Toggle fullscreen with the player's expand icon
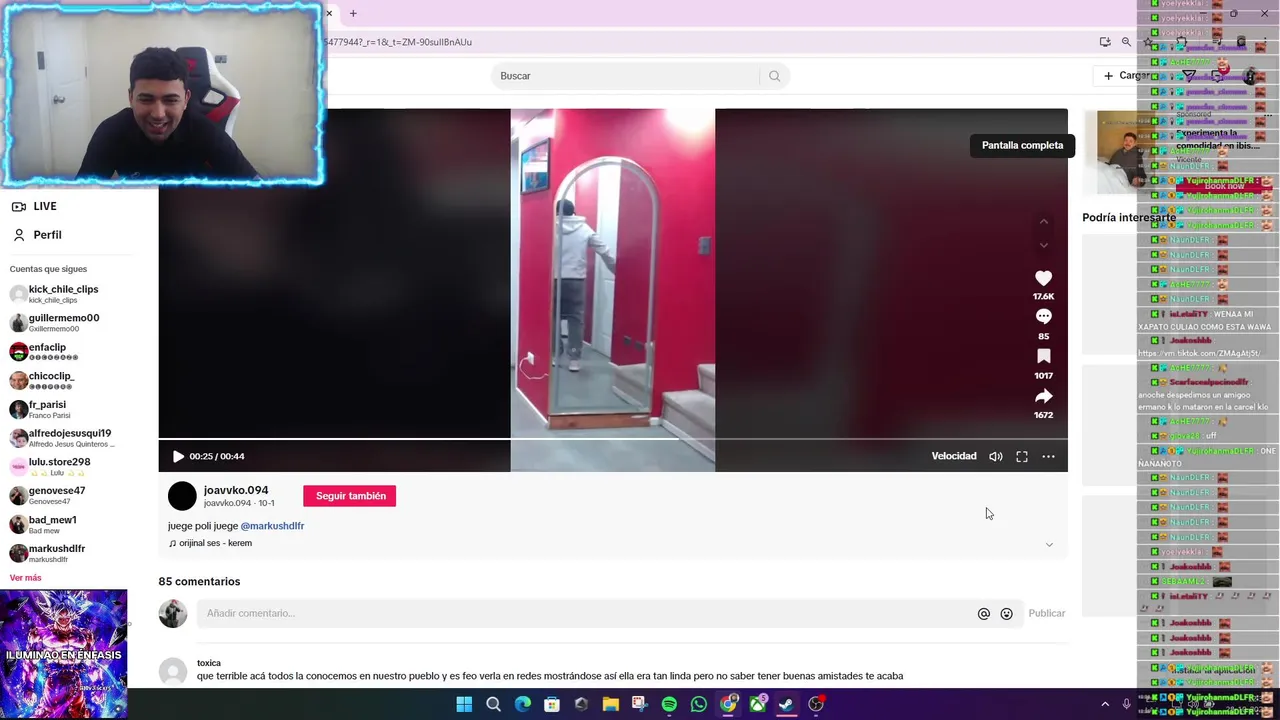1280x720 pixels. 1022,456
